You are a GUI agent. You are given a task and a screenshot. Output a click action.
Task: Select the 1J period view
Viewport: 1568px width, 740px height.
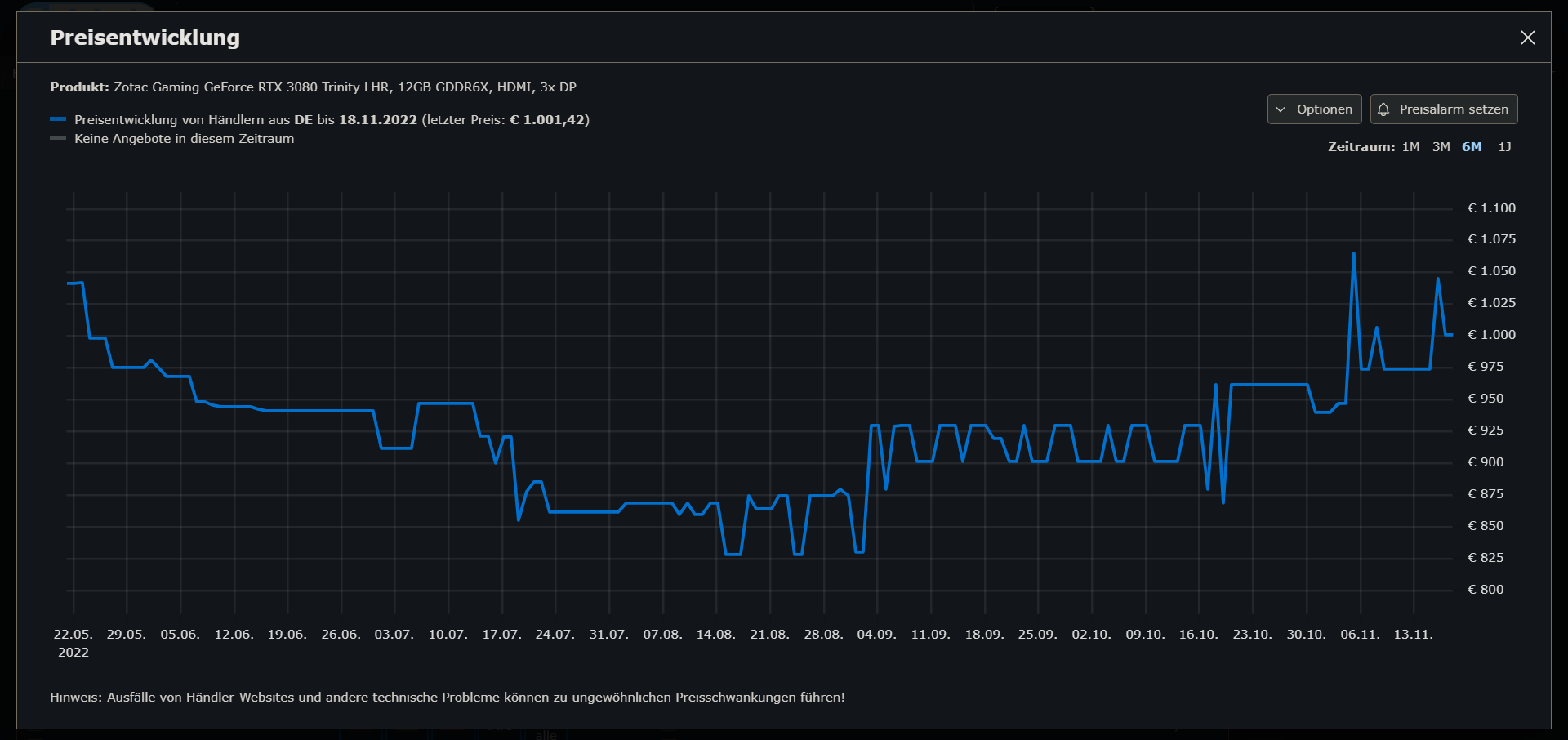coord(1506,147)
